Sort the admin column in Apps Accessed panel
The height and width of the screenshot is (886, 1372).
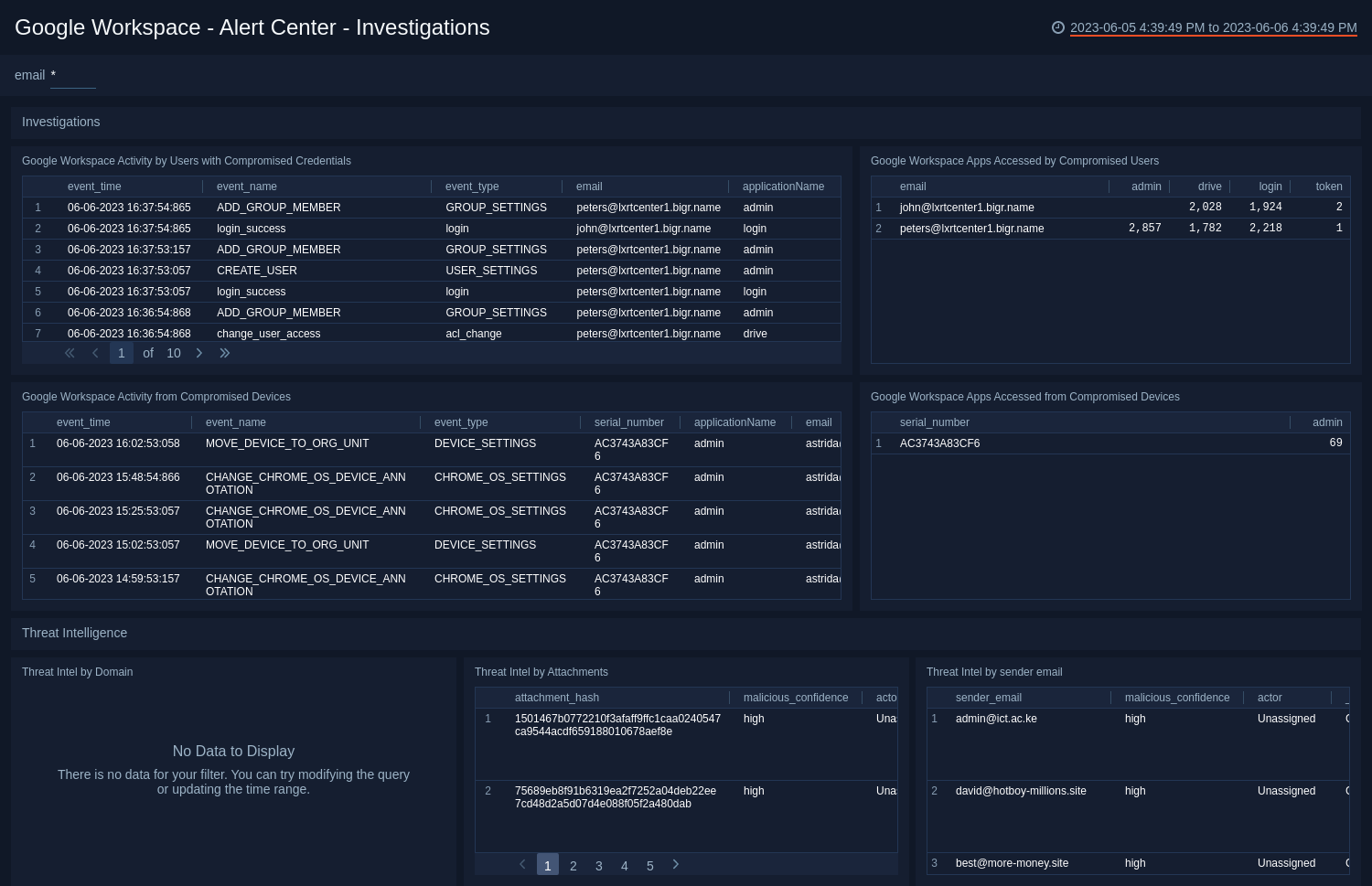click(1145, 187)
